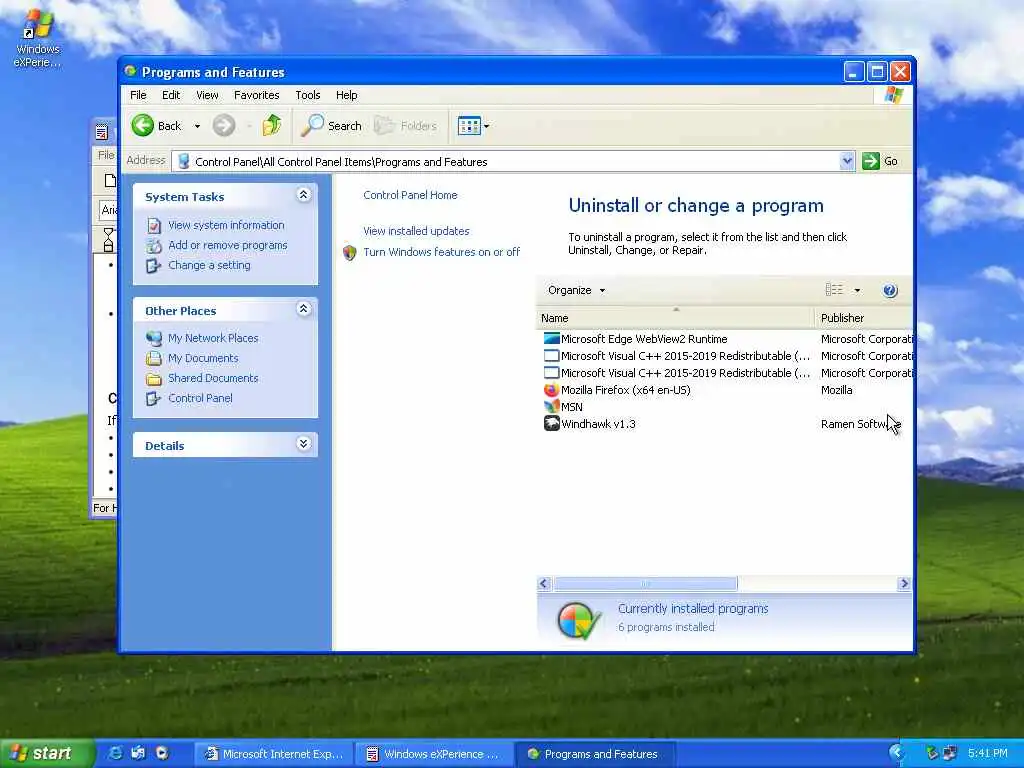1024x768 pixels.
Task: Click horizontal scrollbar right arrow
Action: [904, 584]
